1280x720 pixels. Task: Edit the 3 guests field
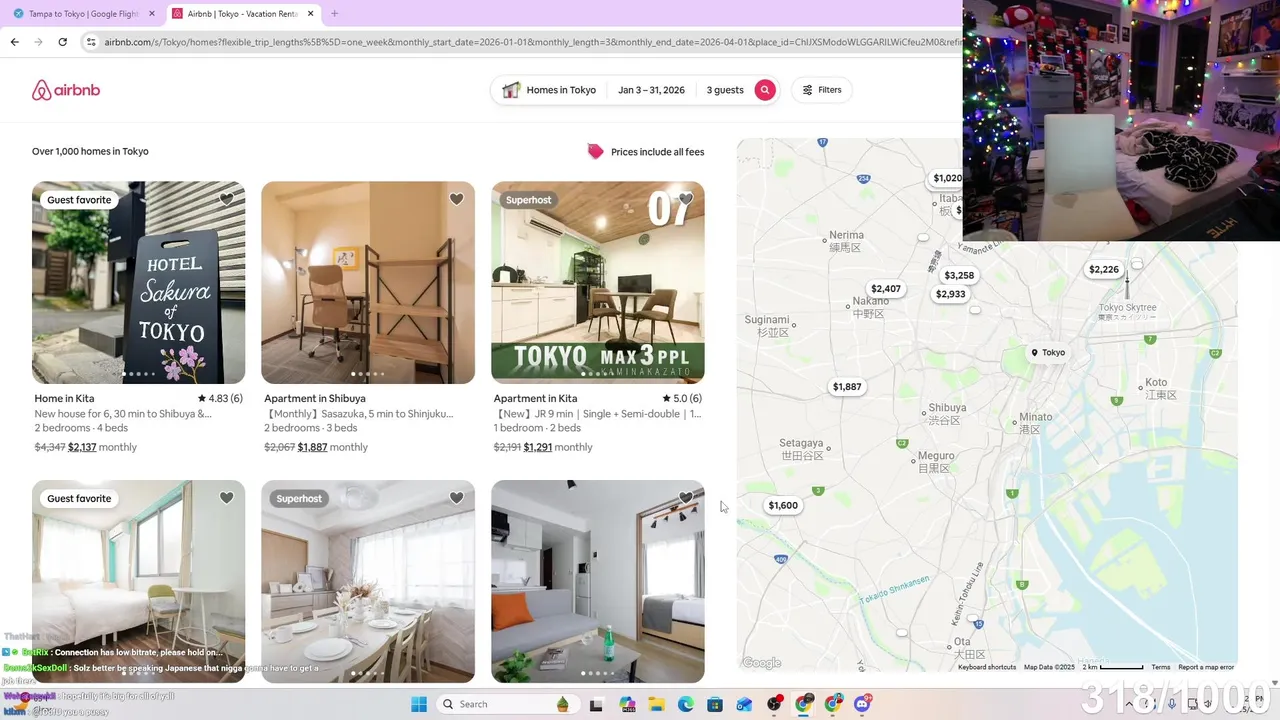coord(725,90)
